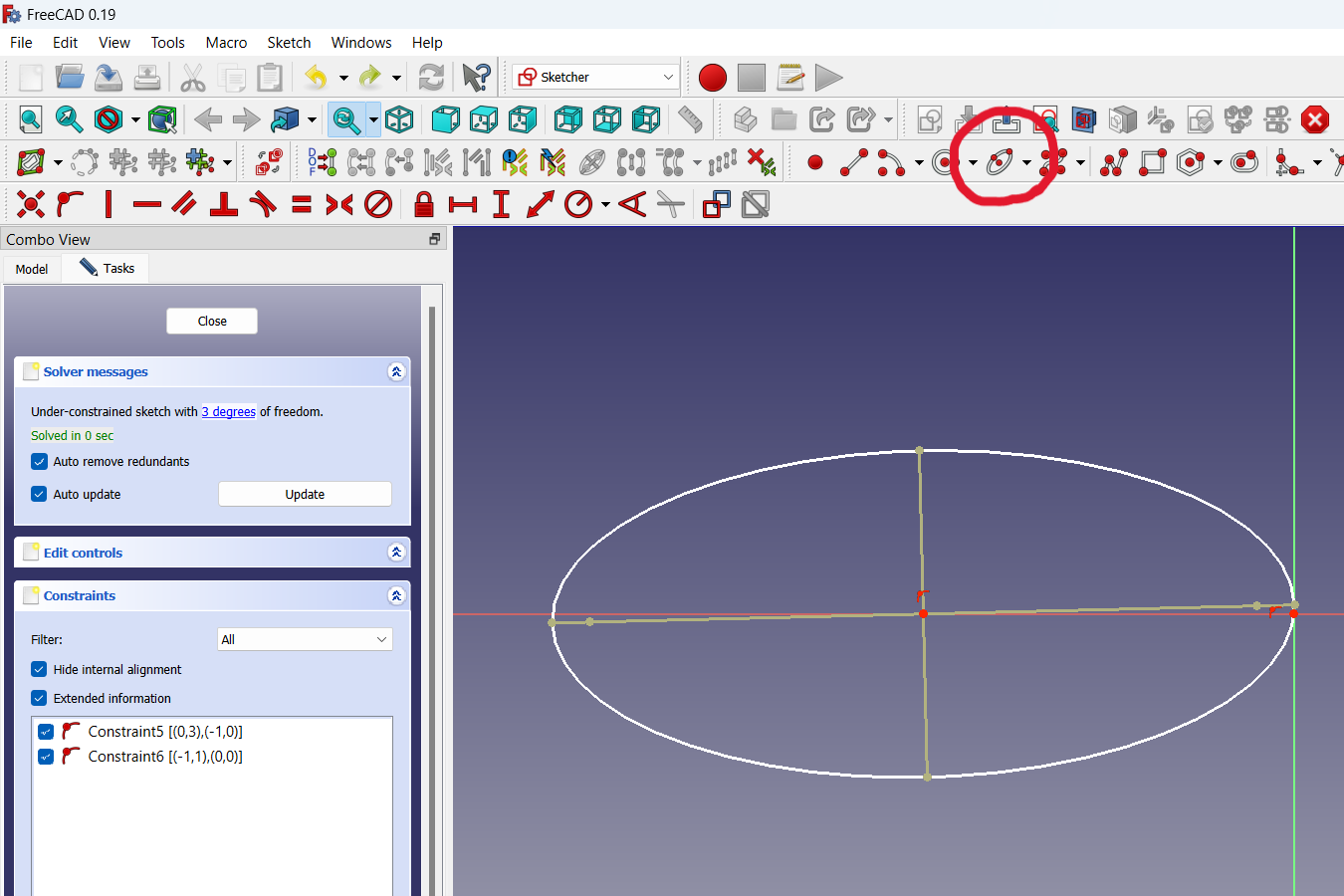Viewport: 1344px width, 896px height.
Task: Select the Create line tool
Action: tap(854, 162)
